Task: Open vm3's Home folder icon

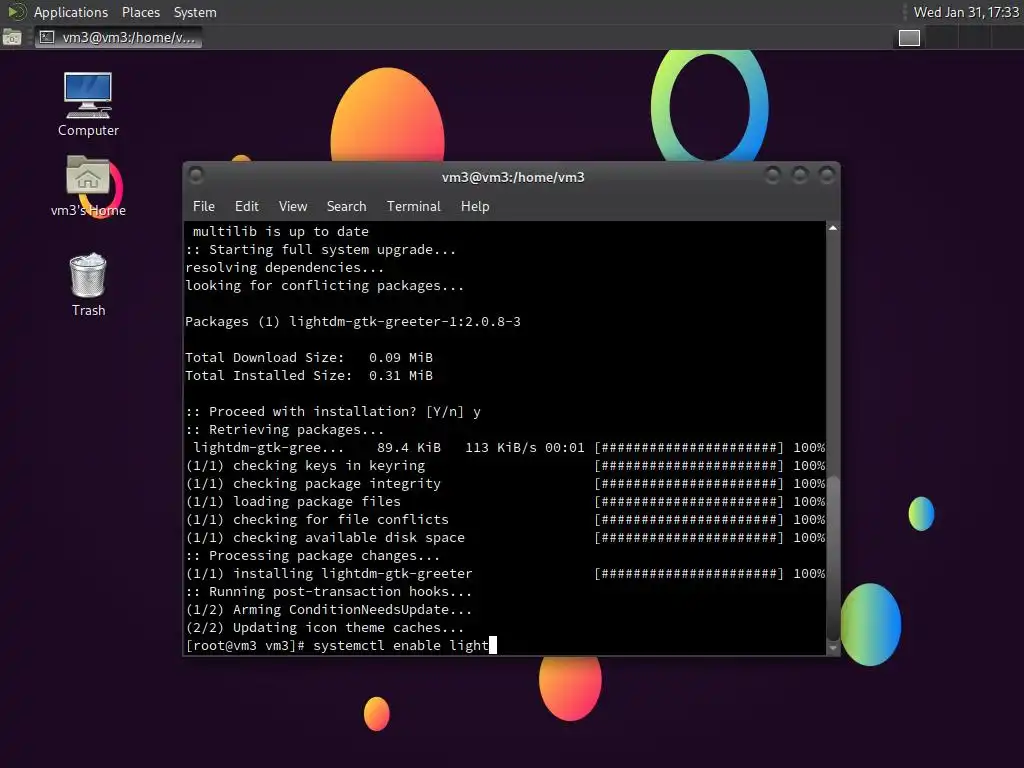Action: click(88, 186)
